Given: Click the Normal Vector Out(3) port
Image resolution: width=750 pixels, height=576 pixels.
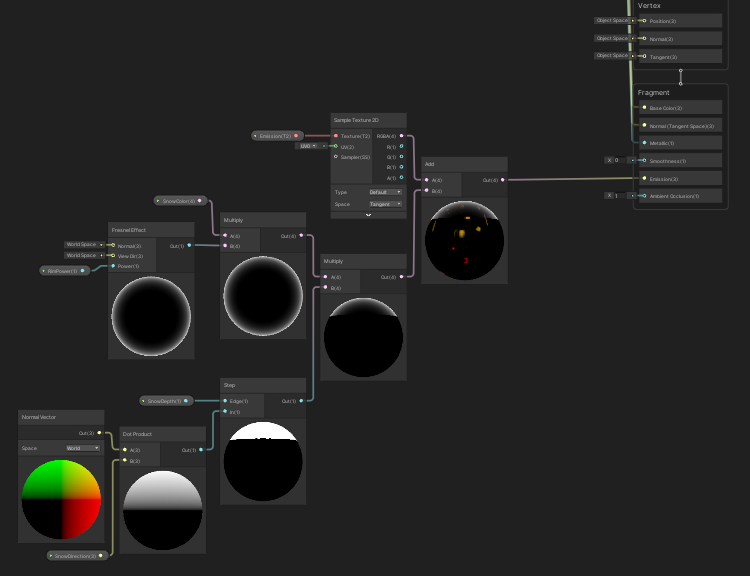Looking at the screenshot, I should [99, 433].
